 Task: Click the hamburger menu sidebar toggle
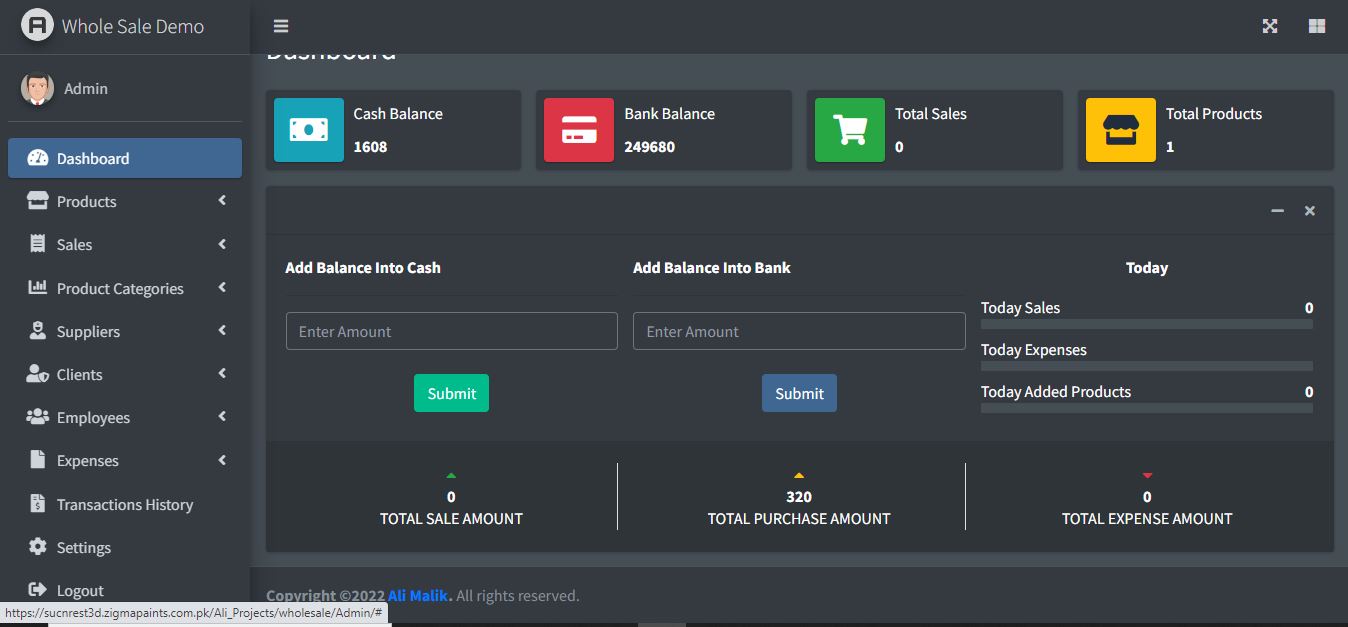(x=281, y=26)
